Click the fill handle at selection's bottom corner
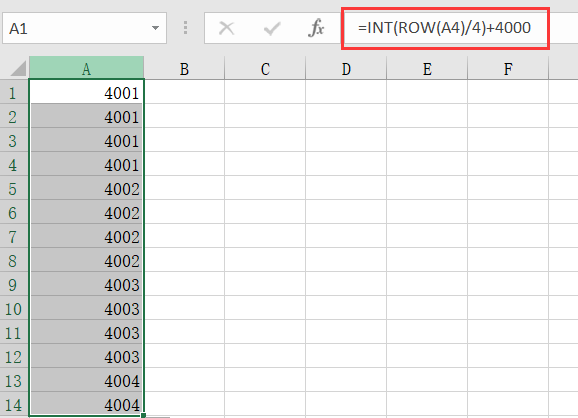This screenshot has height=418, width=578. pyautogui.click(x=143, y=415)
